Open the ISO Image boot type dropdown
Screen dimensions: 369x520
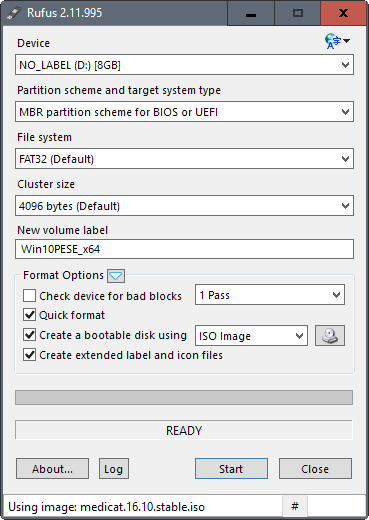pos(251,336)
